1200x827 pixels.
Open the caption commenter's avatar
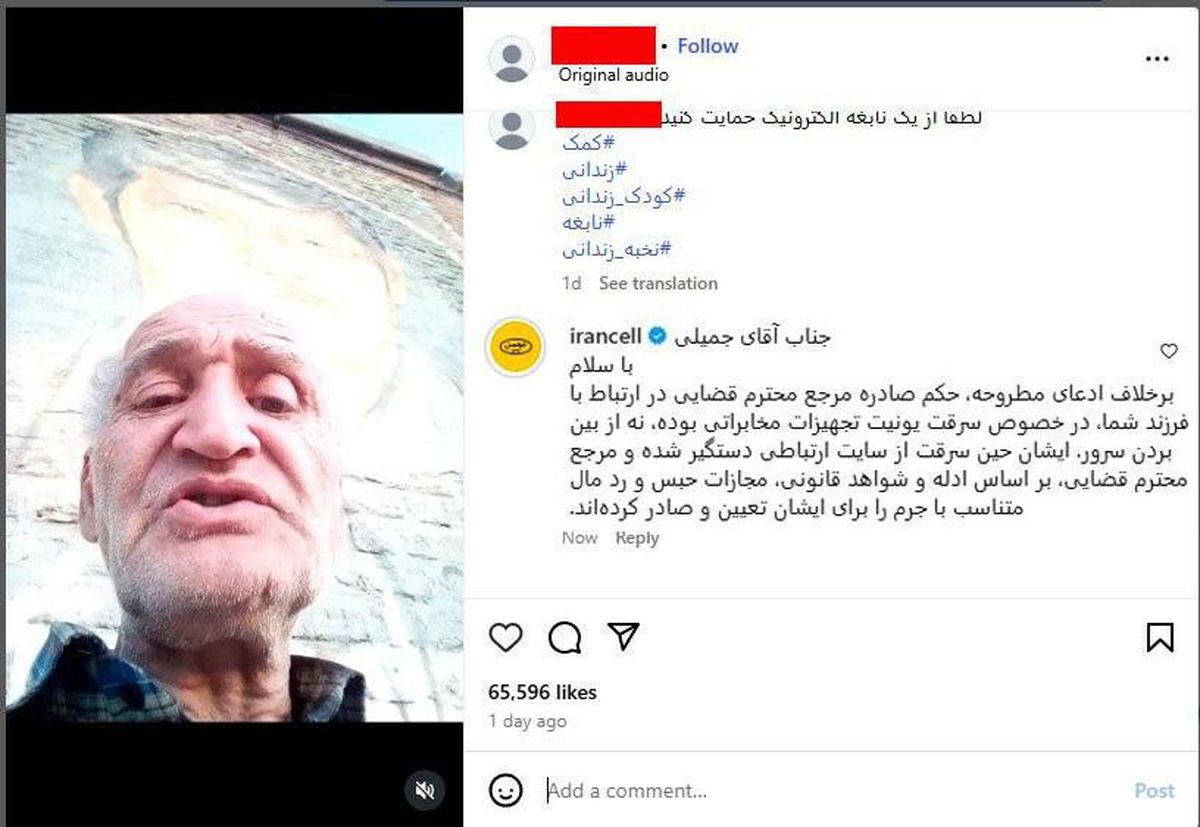pyautogui.click(x=511, y=129)
